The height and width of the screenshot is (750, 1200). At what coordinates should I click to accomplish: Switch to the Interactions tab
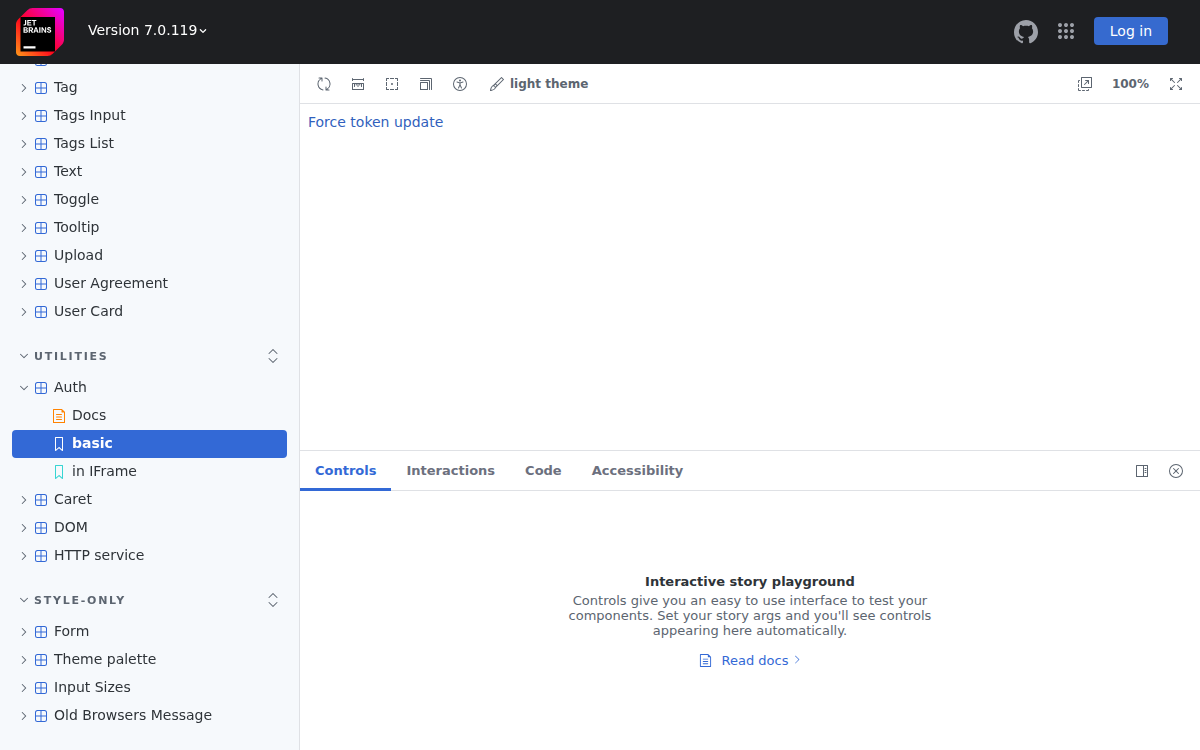click(x=451, y=471)
